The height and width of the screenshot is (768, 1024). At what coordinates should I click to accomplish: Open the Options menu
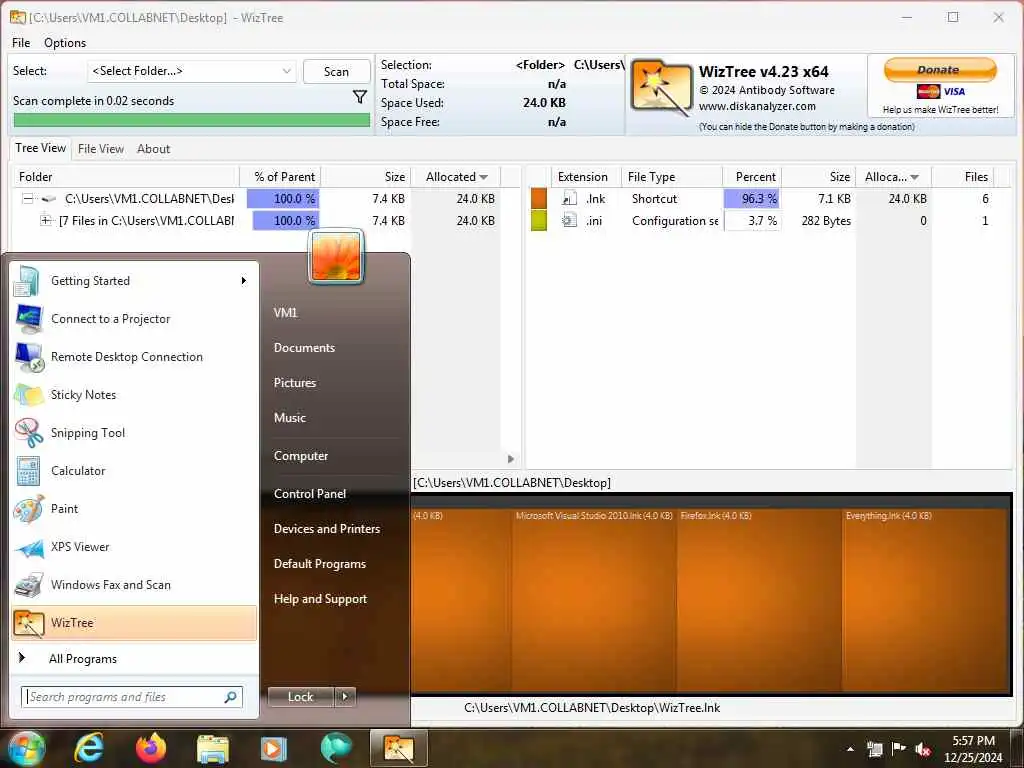65,42
